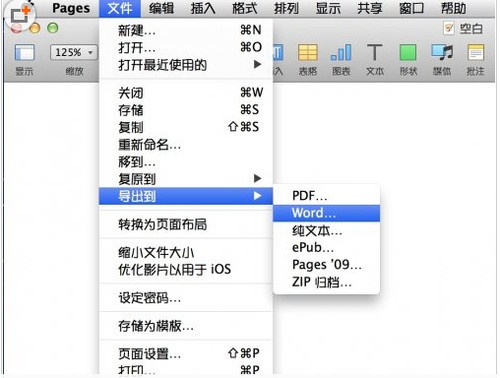Select the highlighted 导出到 menu item
500x378 pixels.
click(186, 196)
